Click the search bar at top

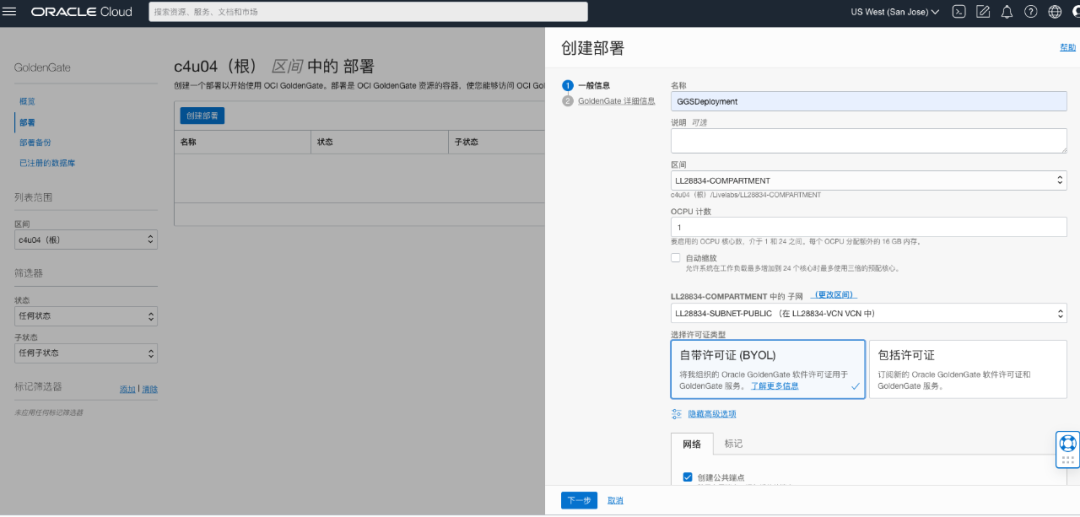tap(368, 12)
